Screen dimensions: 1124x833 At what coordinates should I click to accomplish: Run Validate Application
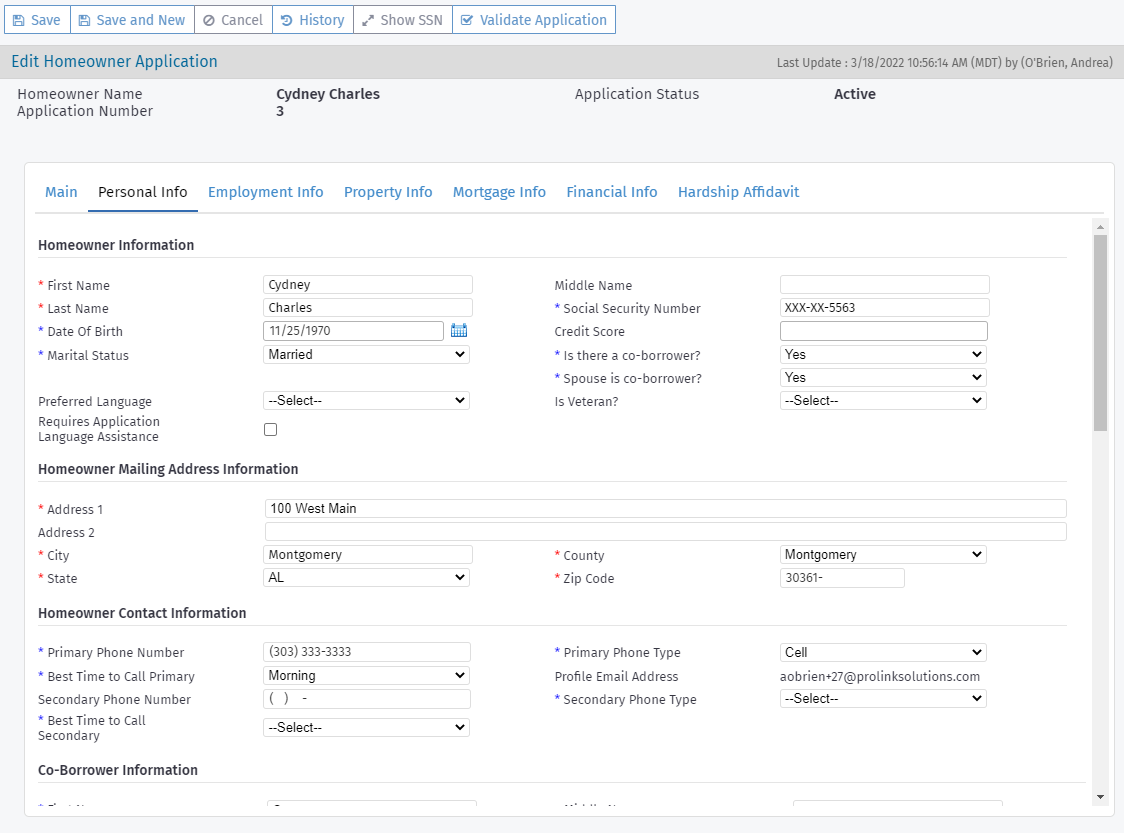[x=533, y=20]
